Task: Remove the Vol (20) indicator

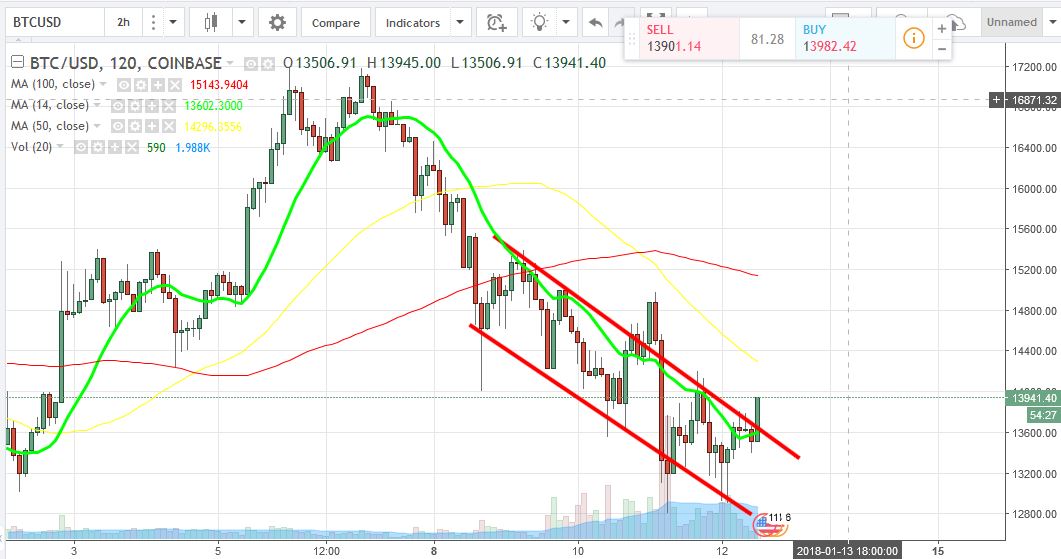Action: point(132,148)
